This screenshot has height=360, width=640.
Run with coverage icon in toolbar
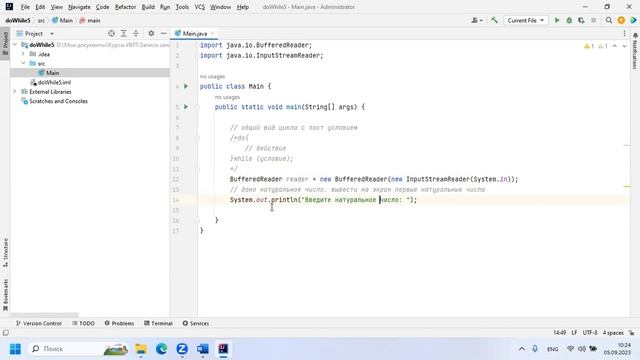pyautogui.click(x=581, y=20)
